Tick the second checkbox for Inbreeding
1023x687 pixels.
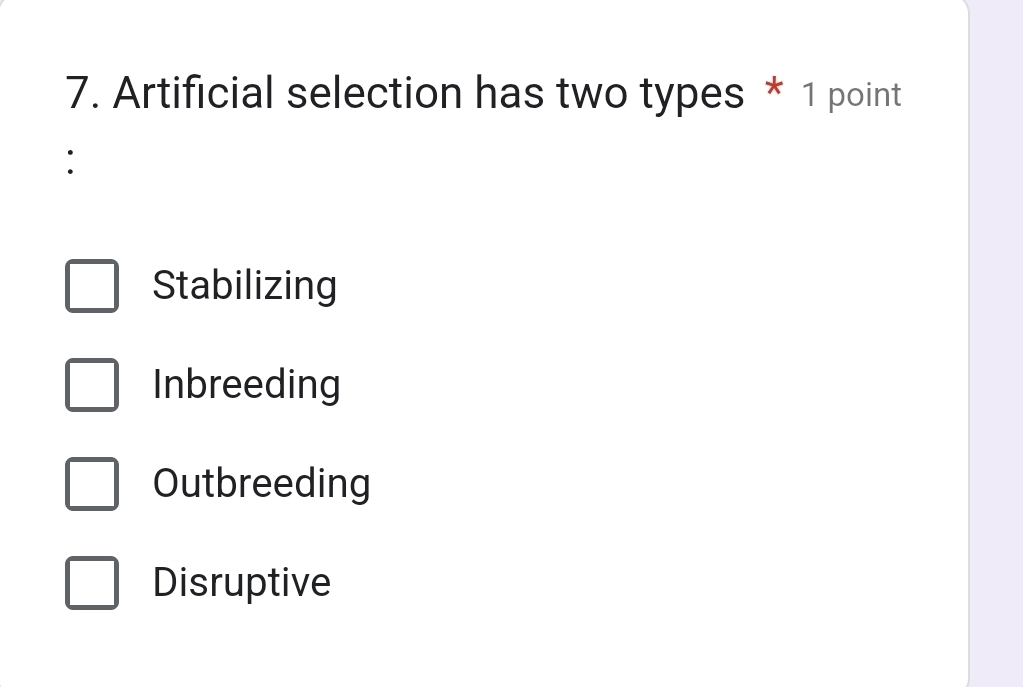[x=92, y=385]
